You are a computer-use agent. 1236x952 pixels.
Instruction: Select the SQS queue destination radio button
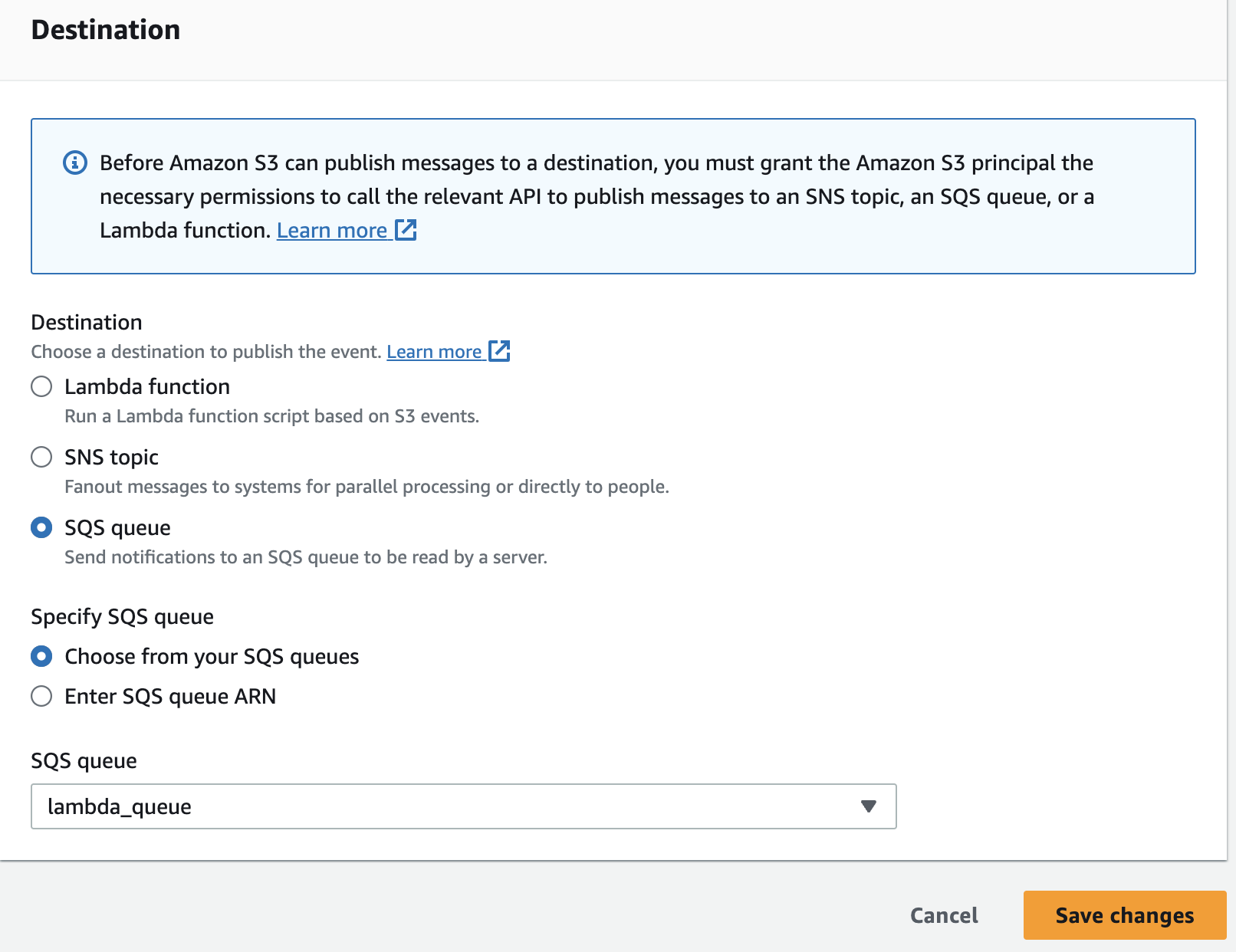click(41, 527)
